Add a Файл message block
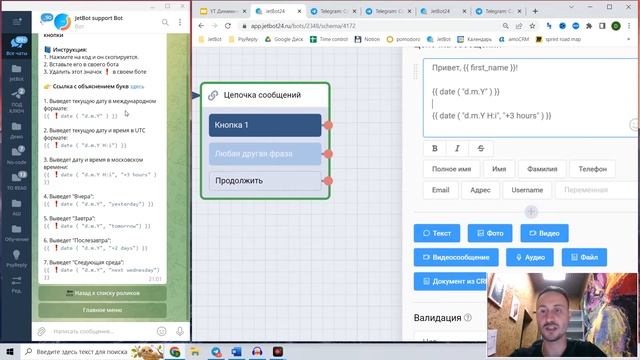The width and height of the screenshot is (640, 360). click(584, 257)
